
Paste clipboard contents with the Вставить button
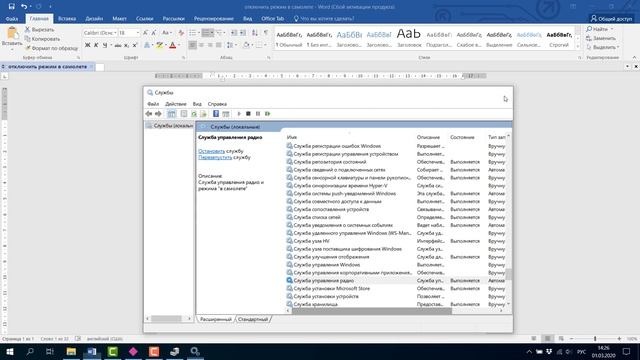point(12,38)
